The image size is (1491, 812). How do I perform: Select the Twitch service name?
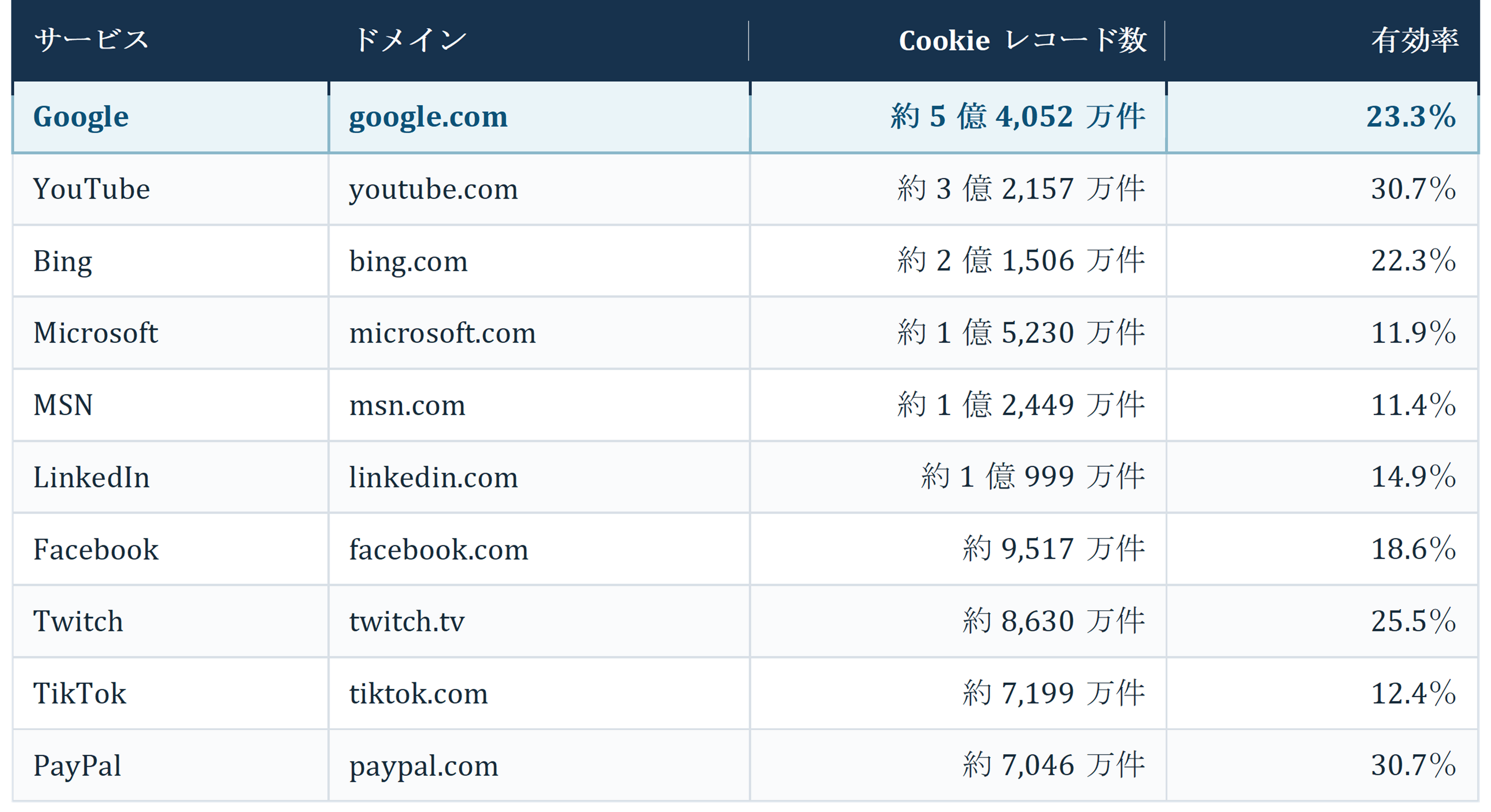78,622
